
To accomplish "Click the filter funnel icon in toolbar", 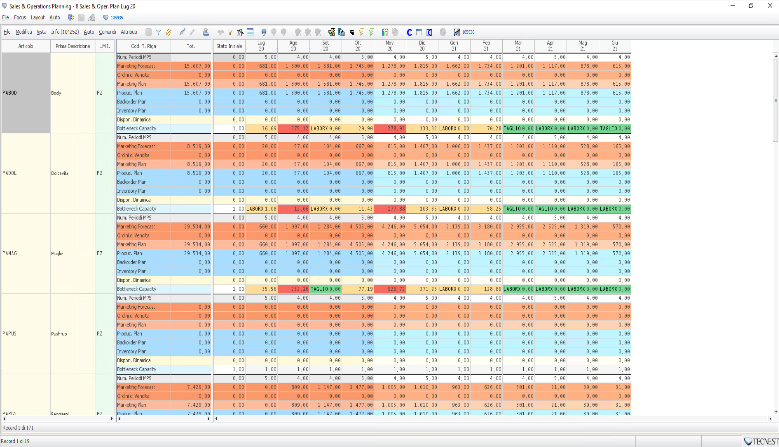I will [157, 32].
